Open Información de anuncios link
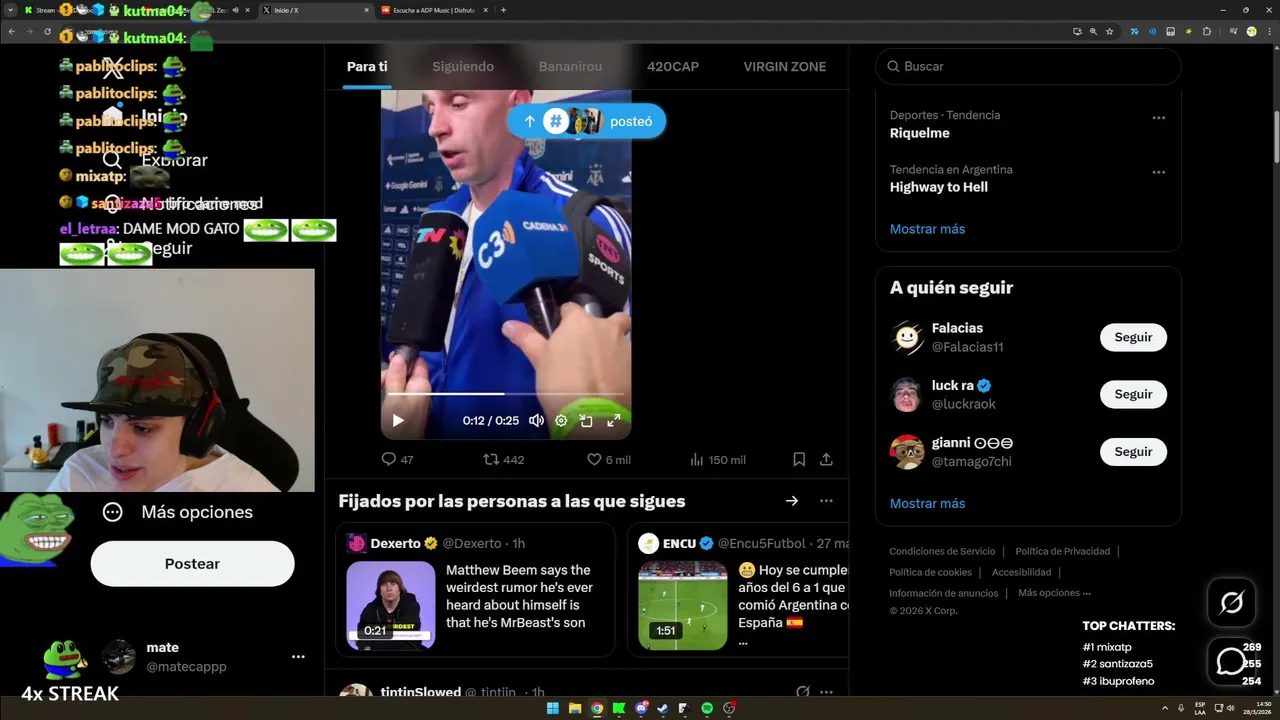Screen dimensions: 1280x720 (944, 593)
